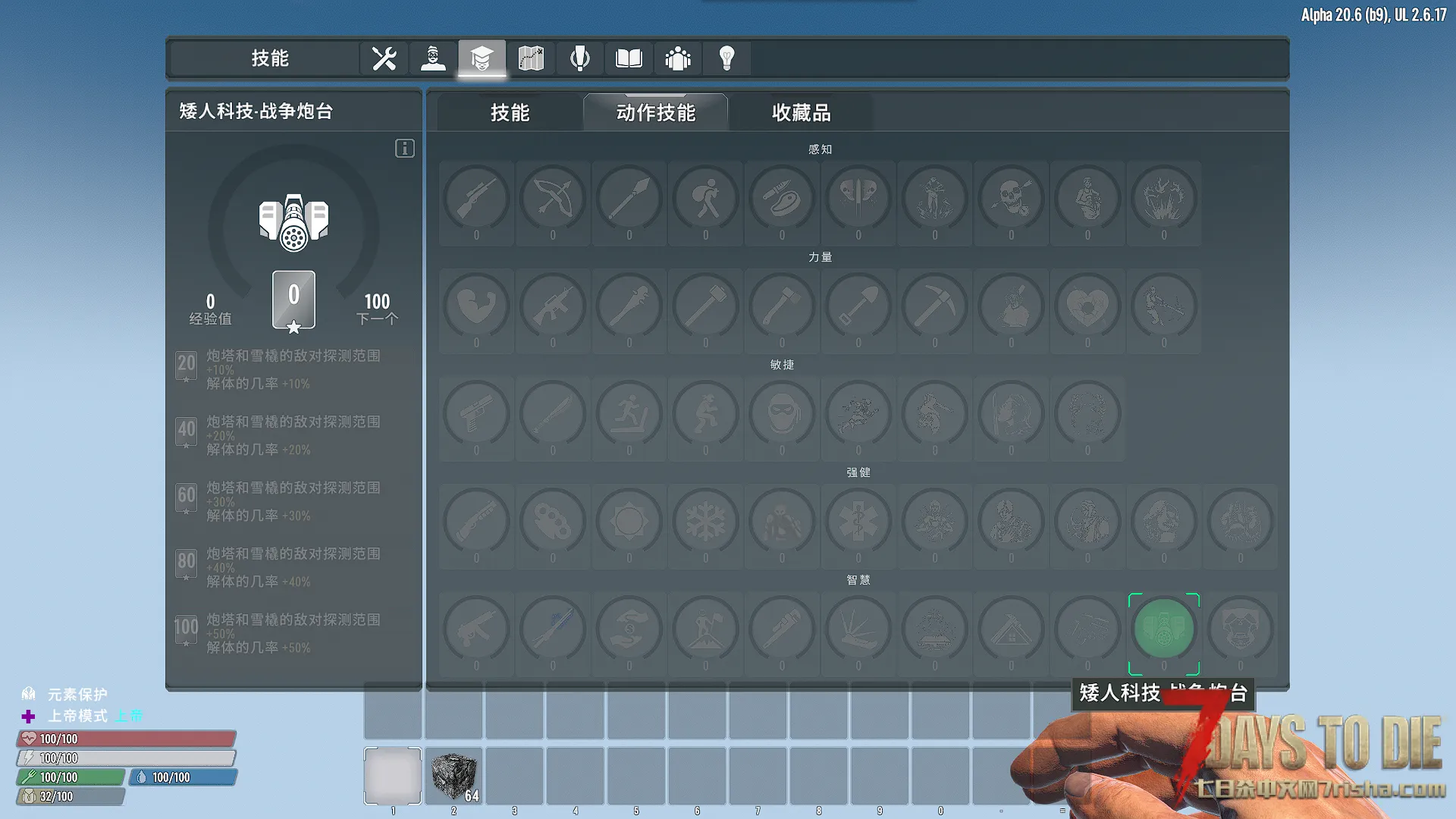Select the block stack of 64 in slot 2
The height and width of the screenshot is (819, 1456).
tap(453, 776)
